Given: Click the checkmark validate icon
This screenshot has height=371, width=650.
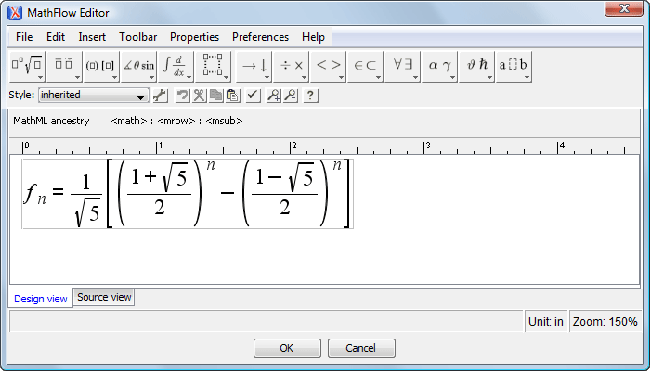Looking at the screenshot, I should [x=252, y=96].
